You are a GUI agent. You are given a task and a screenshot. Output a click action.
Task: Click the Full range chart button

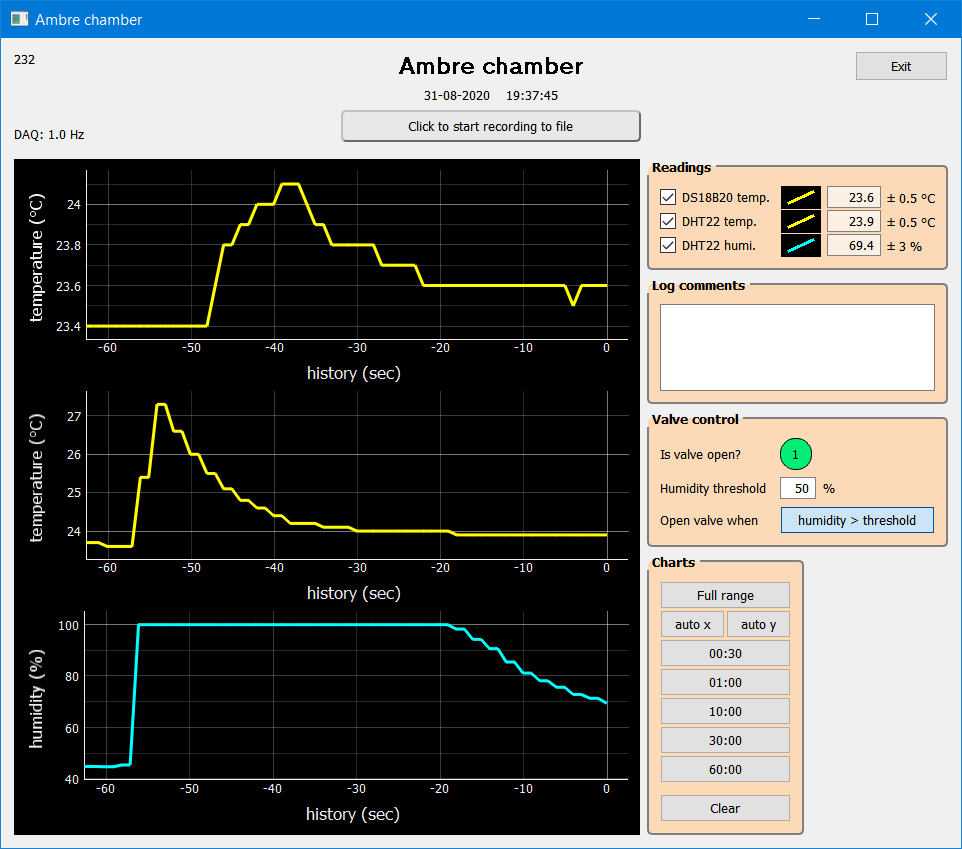tap(725, 595)
